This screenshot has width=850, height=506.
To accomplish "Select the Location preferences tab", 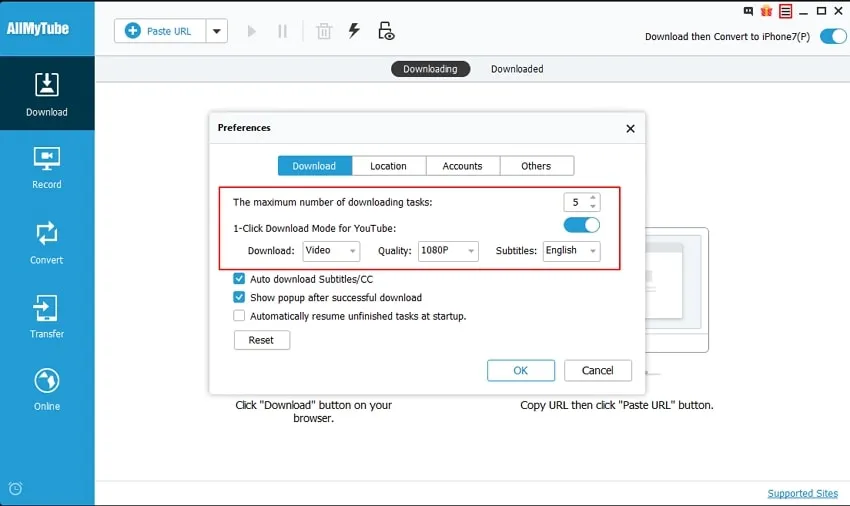I will click(389, 166).
